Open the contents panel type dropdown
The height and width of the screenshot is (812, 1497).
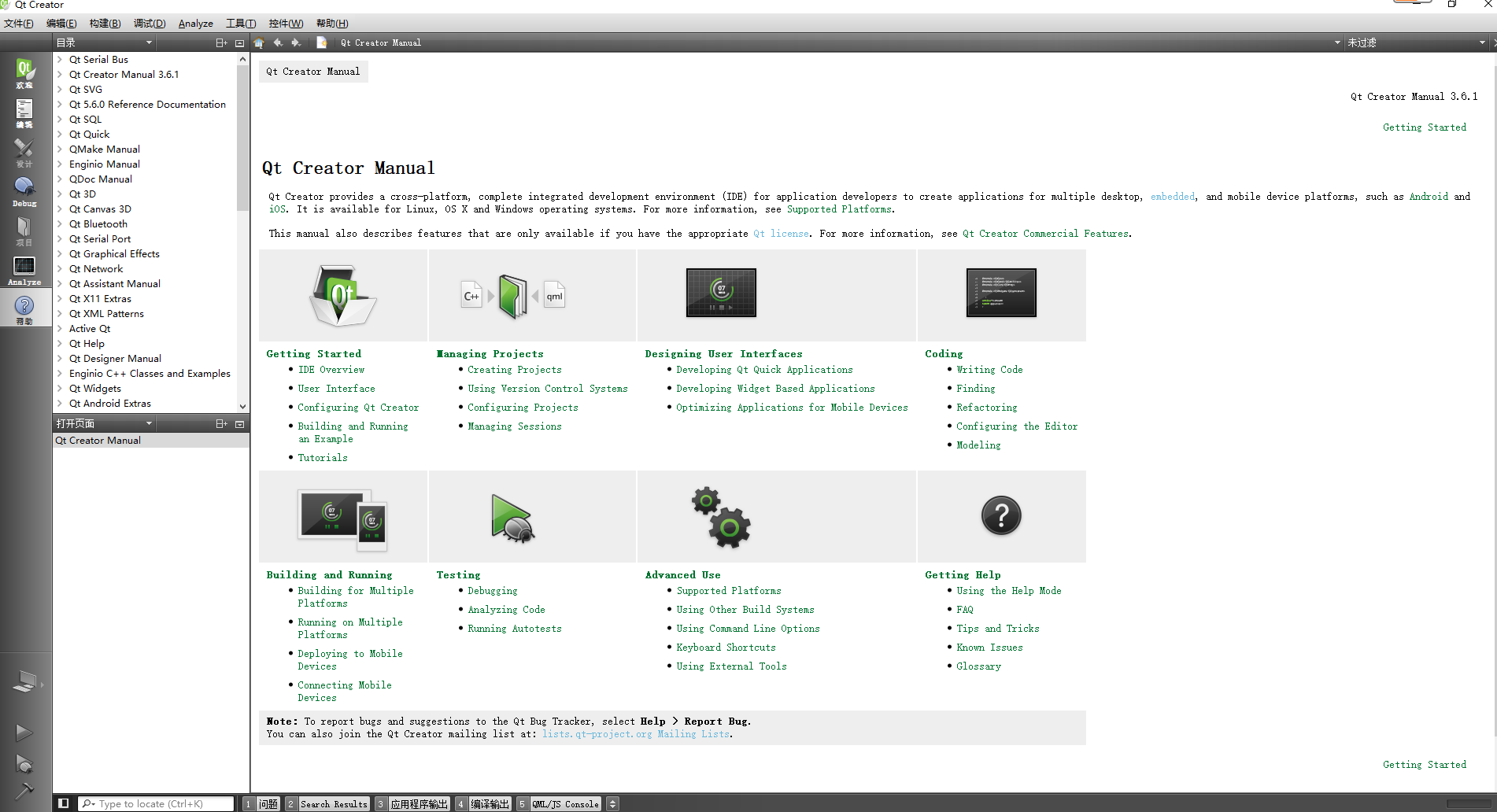click(x=104, y=42)
